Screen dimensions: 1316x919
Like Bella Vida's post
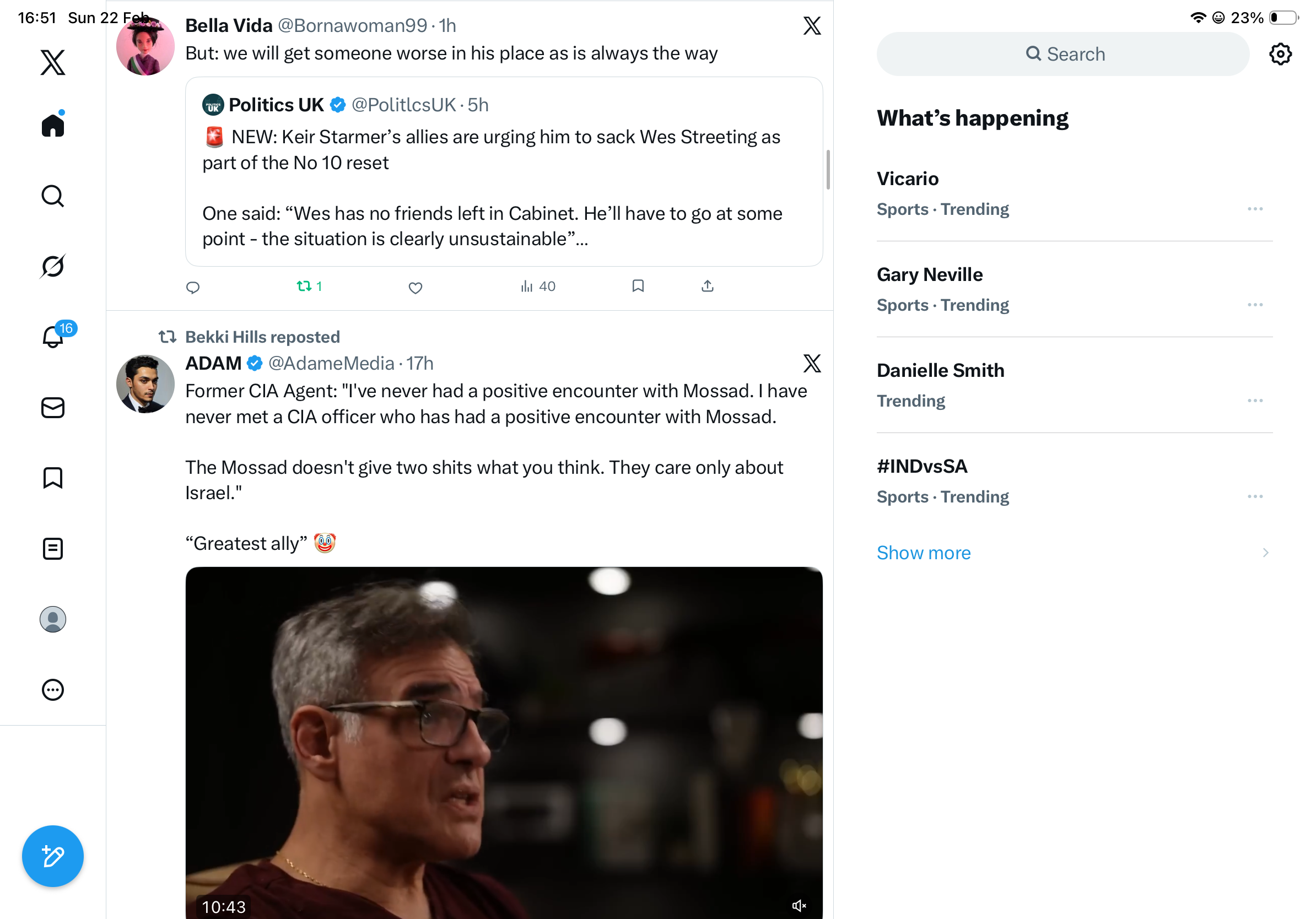[416, 287]
